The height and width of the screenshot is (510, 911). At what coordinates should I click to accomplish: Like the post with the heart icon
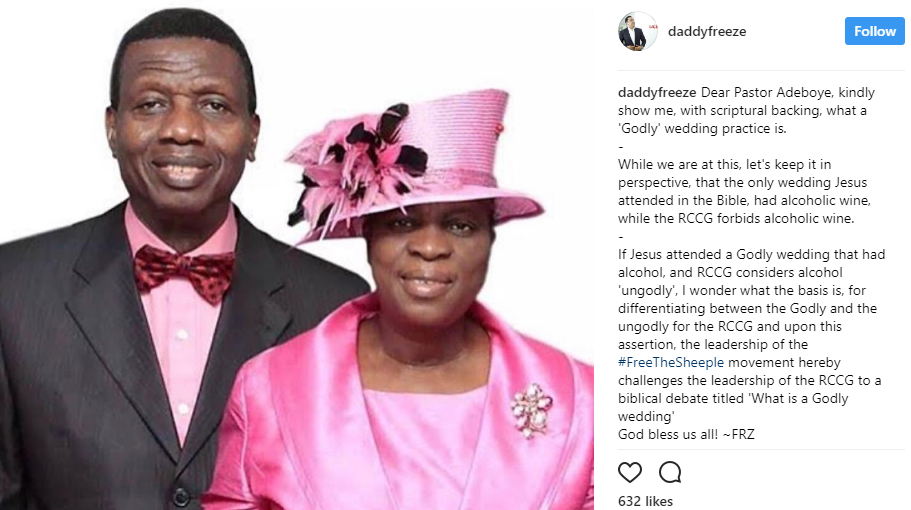pyautogui.click(x=630, y=472)
